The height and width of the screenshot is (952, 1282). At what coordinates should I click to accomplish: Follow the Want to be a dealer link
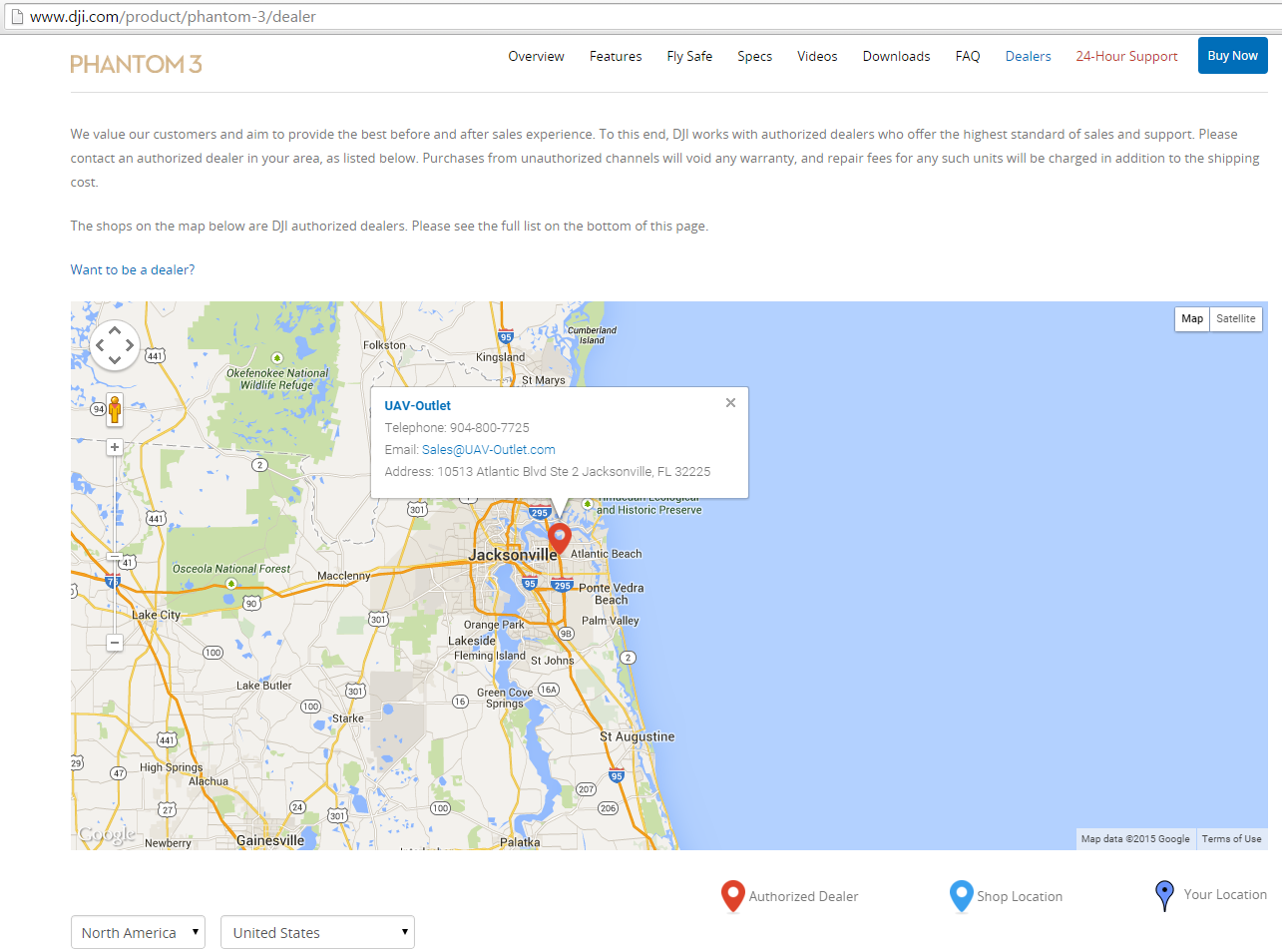pyautogui.click(x=133, y=269)
